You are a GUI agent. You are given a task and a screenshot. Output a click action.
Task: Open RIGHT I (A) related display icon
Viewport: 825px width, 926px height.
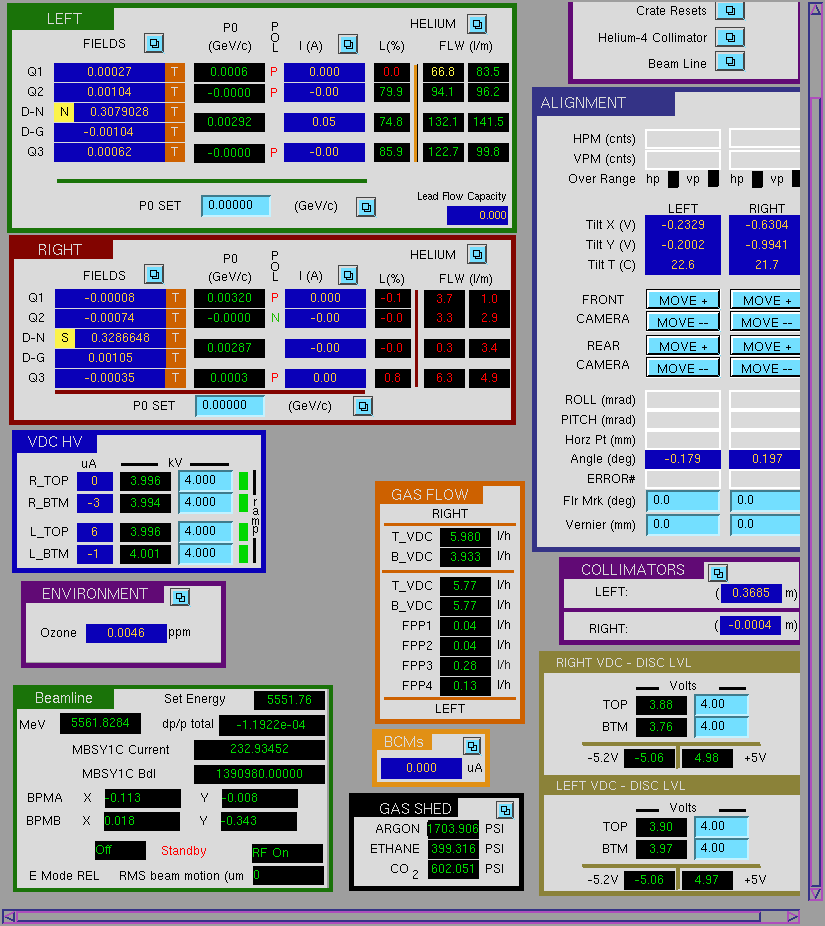348,275
